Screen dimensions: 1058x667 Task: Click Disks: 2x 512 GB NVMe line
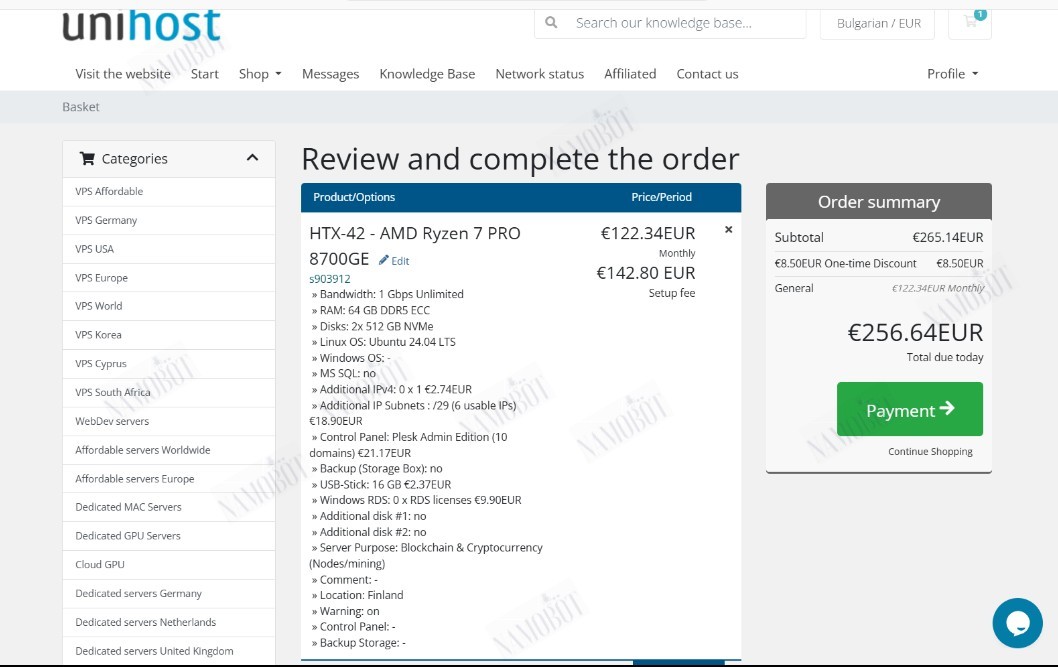[x=372, y=326]
